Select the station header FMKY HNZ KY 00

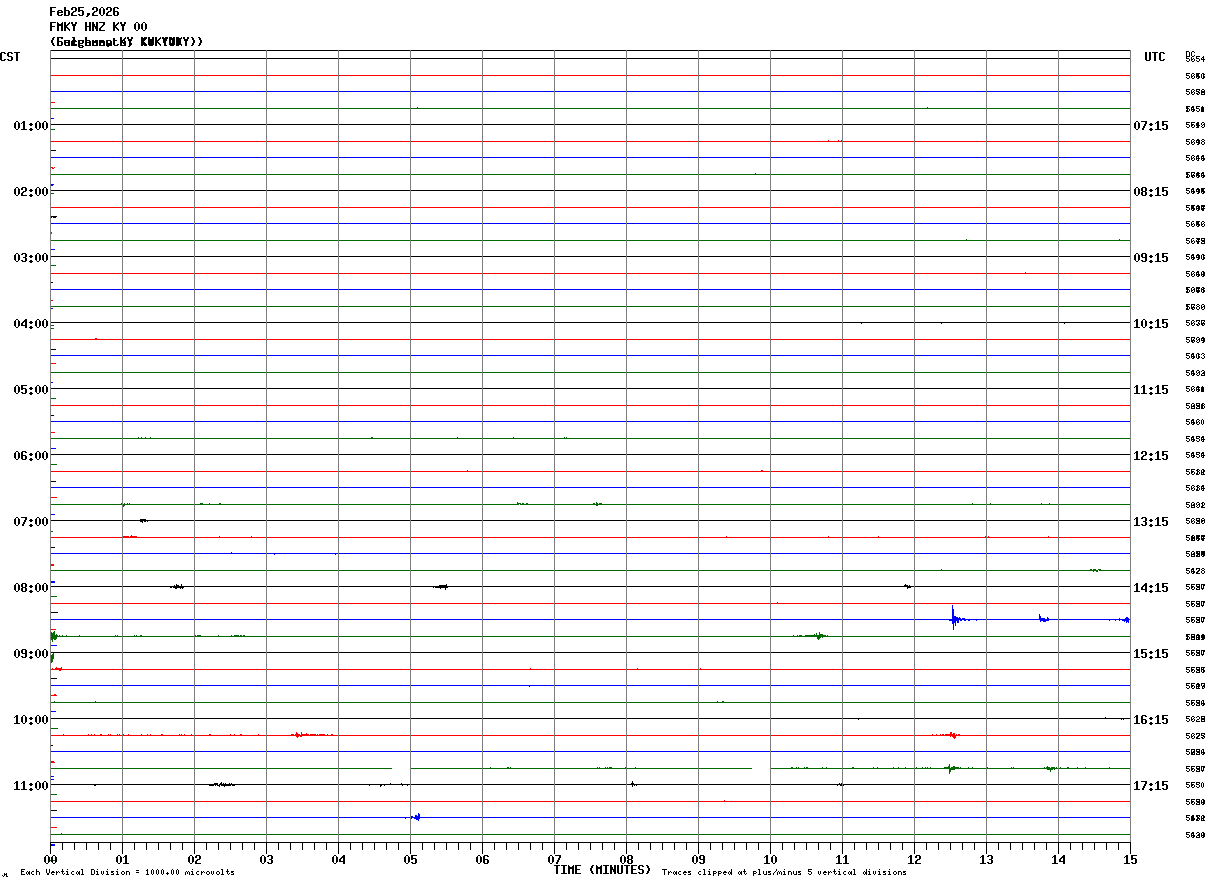click(x=98, y=27)
